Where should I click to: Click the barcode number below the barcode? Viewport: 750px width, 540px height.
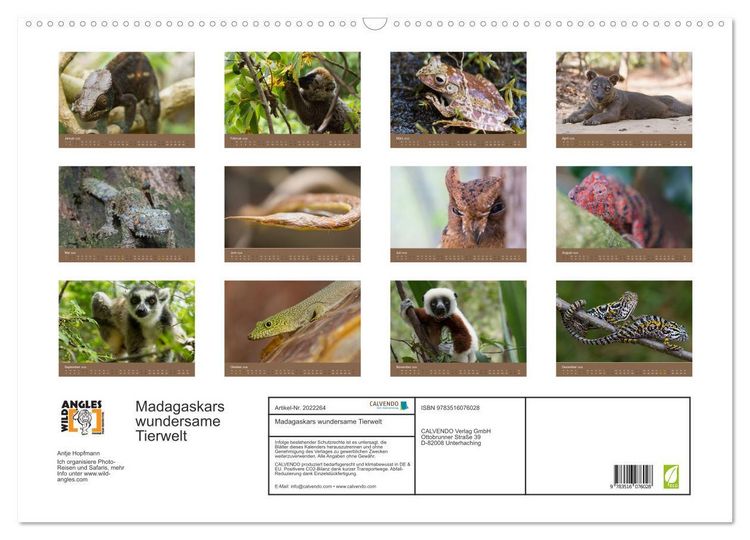point(630,486)
